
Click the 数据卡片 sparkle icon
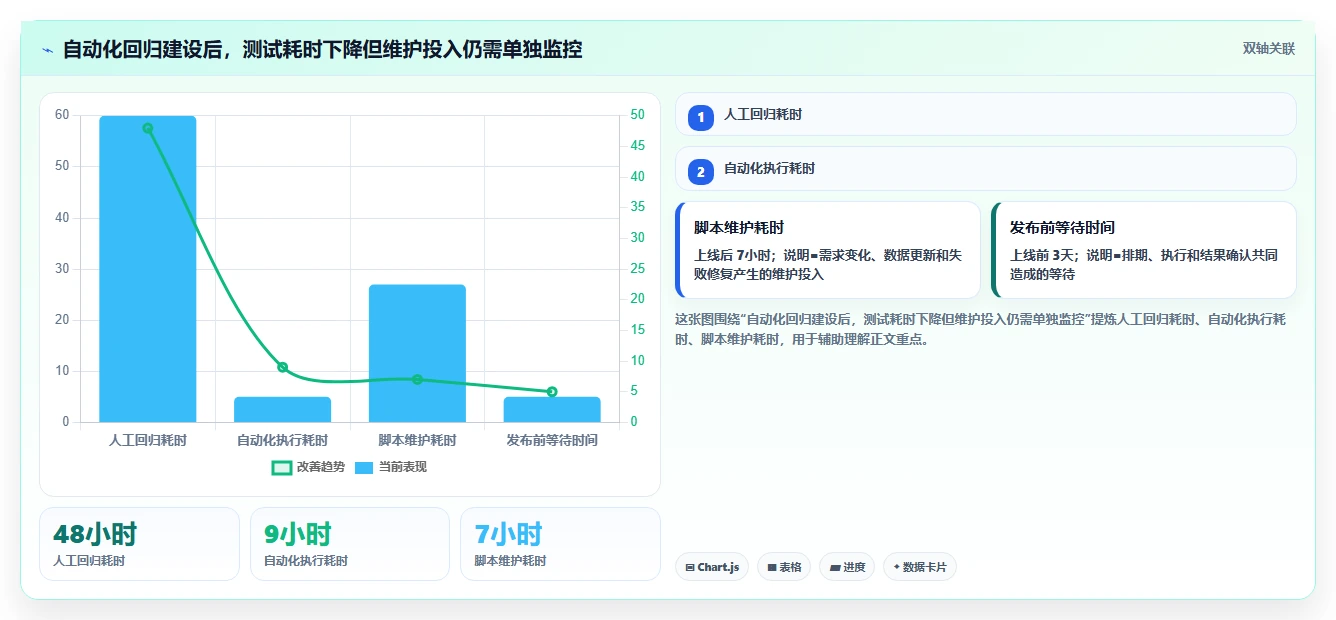897,567
